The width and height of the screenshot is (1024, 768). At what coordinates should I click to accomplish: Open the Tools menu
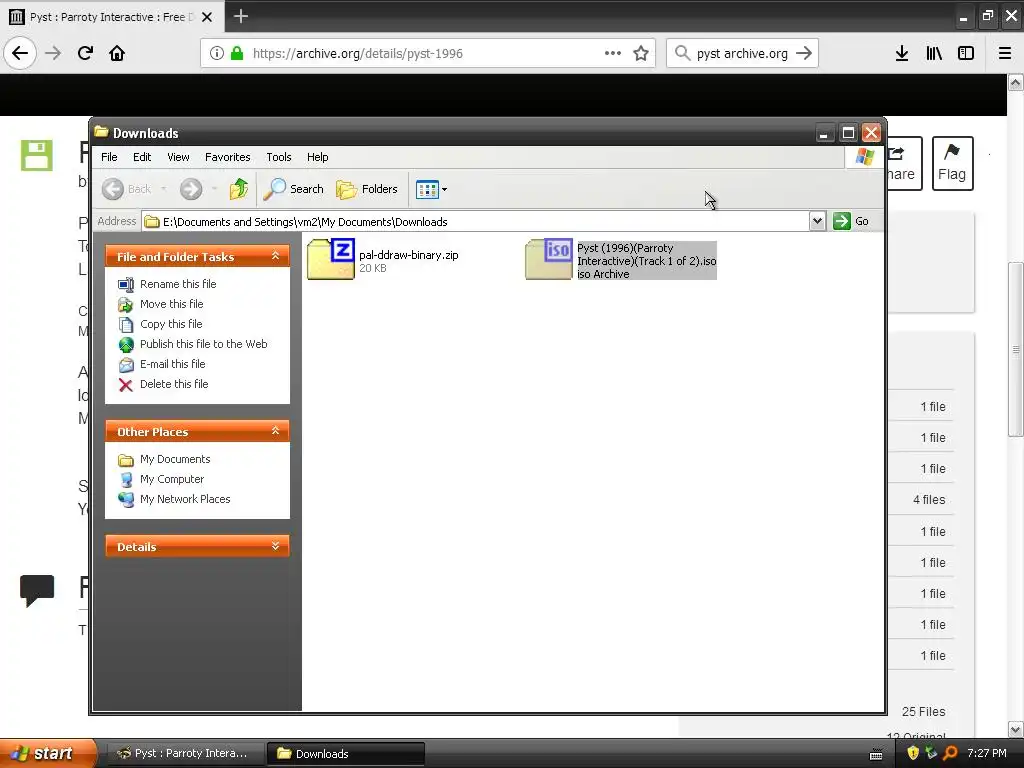(279, 157)
